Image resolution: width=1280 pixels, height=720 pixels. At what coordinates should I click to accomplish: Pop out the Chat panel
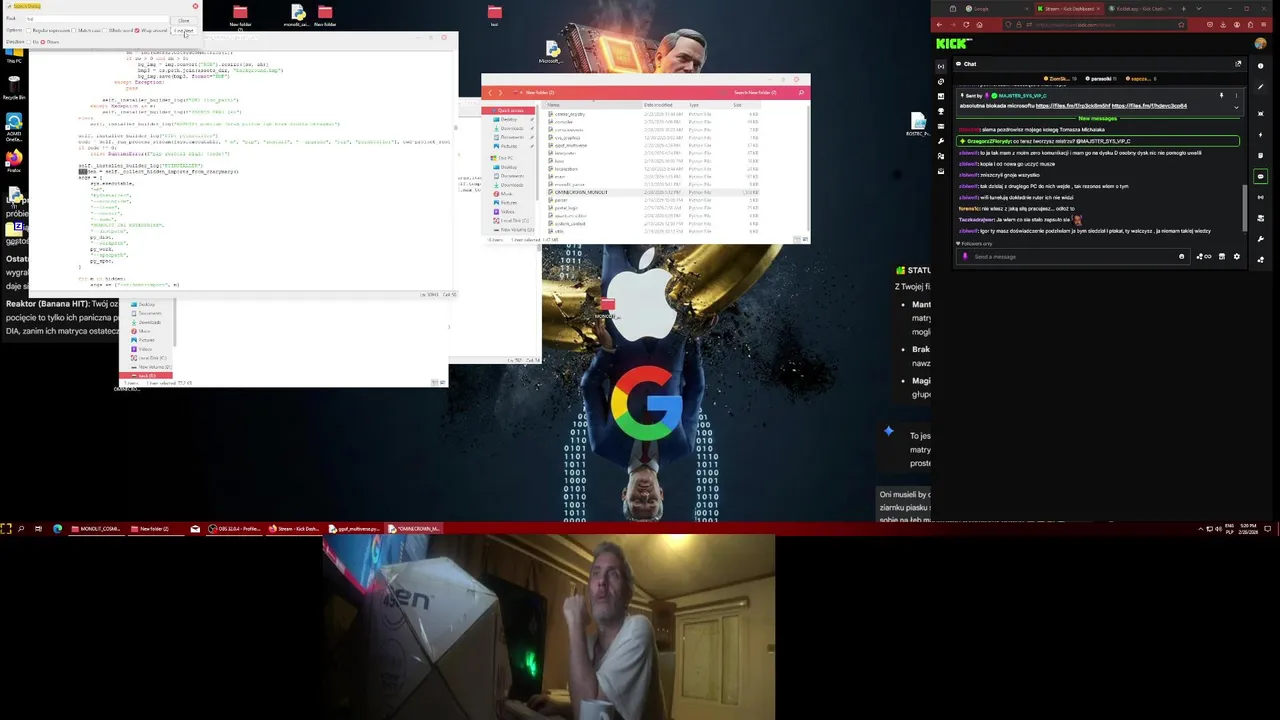pos(1238,64)
